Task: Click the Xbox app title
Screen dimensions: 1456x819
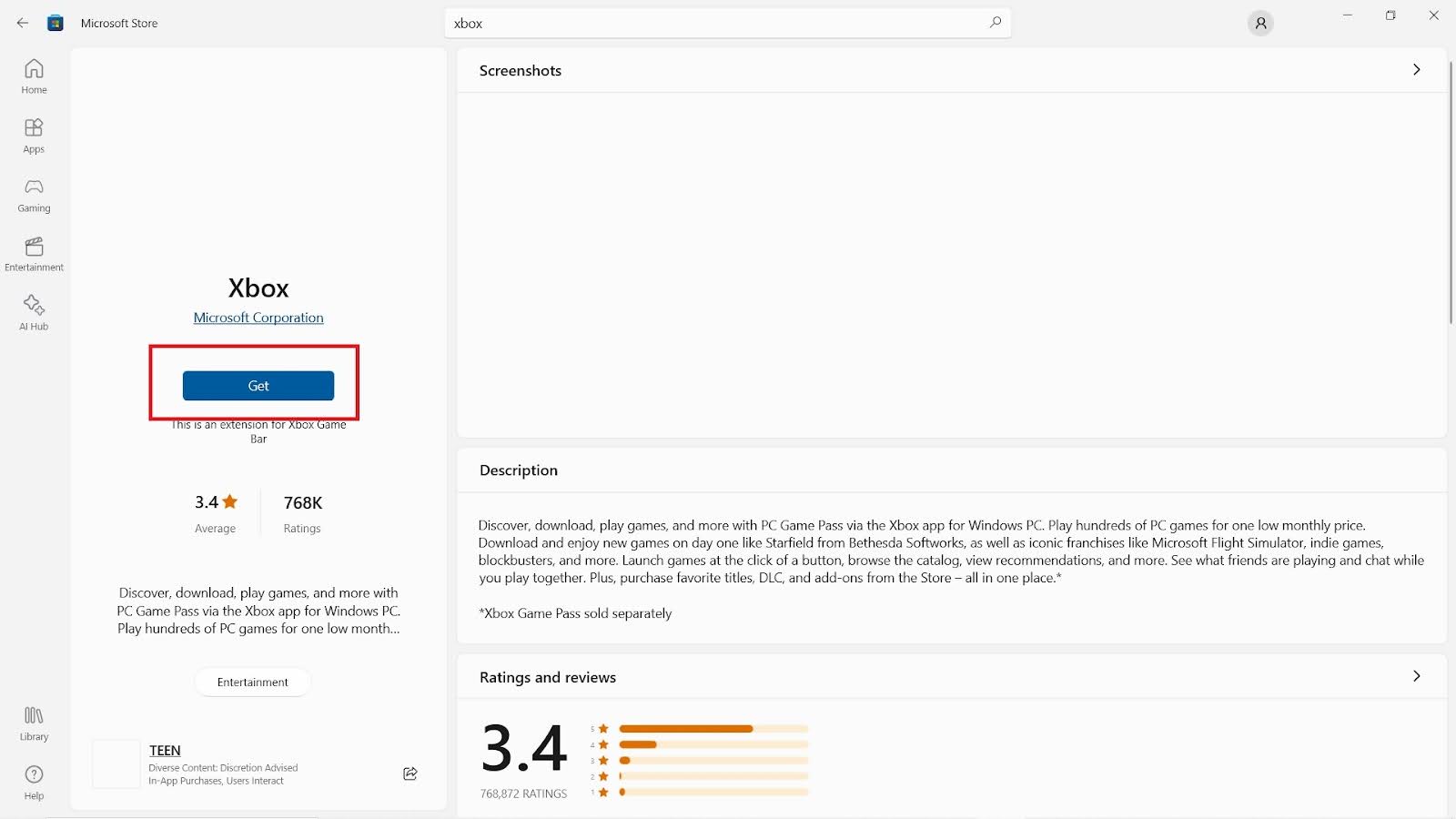Action: pos(258,288)
